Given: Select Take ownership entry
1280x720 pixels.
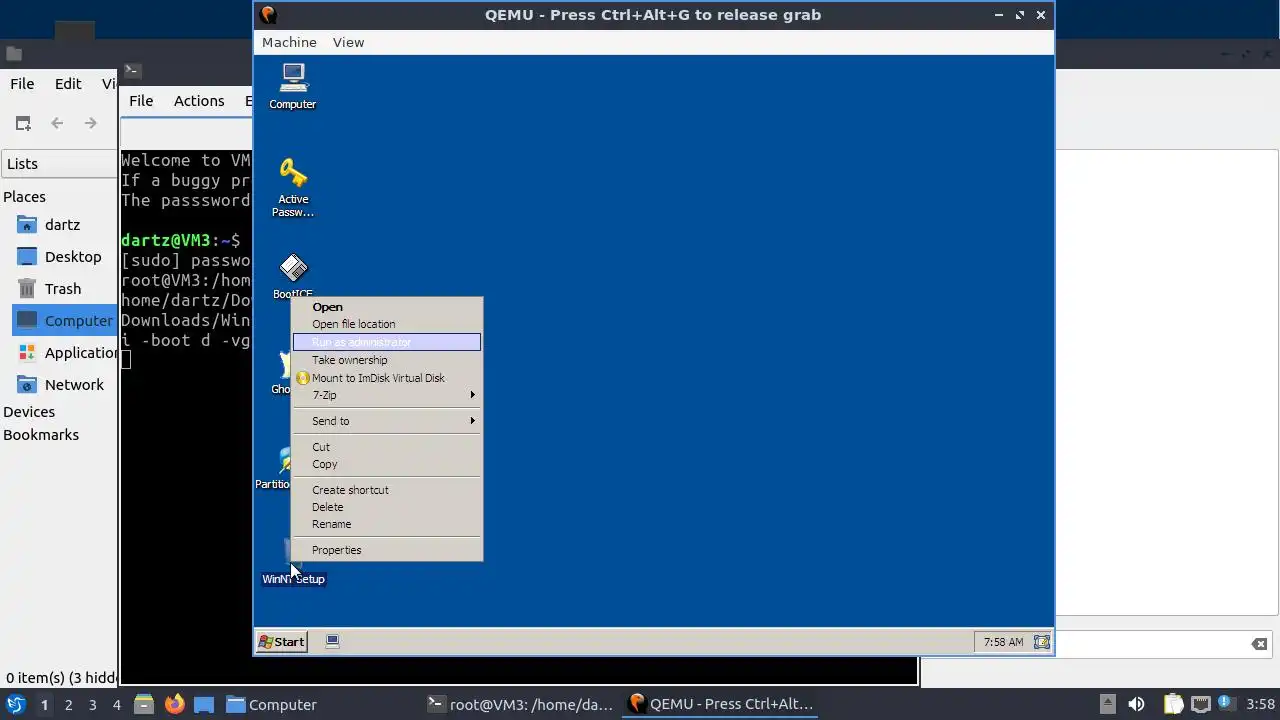Looking at the screenshot, I should [387, 360].
